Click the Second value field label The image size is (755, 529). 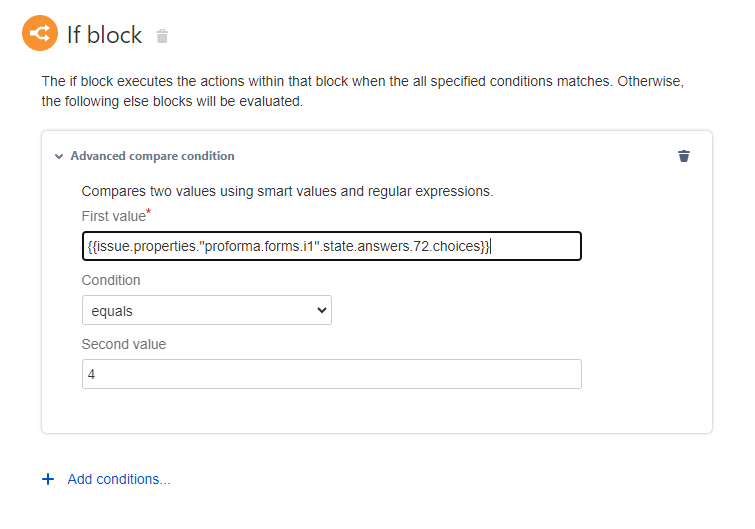click(x=124, y=344)
